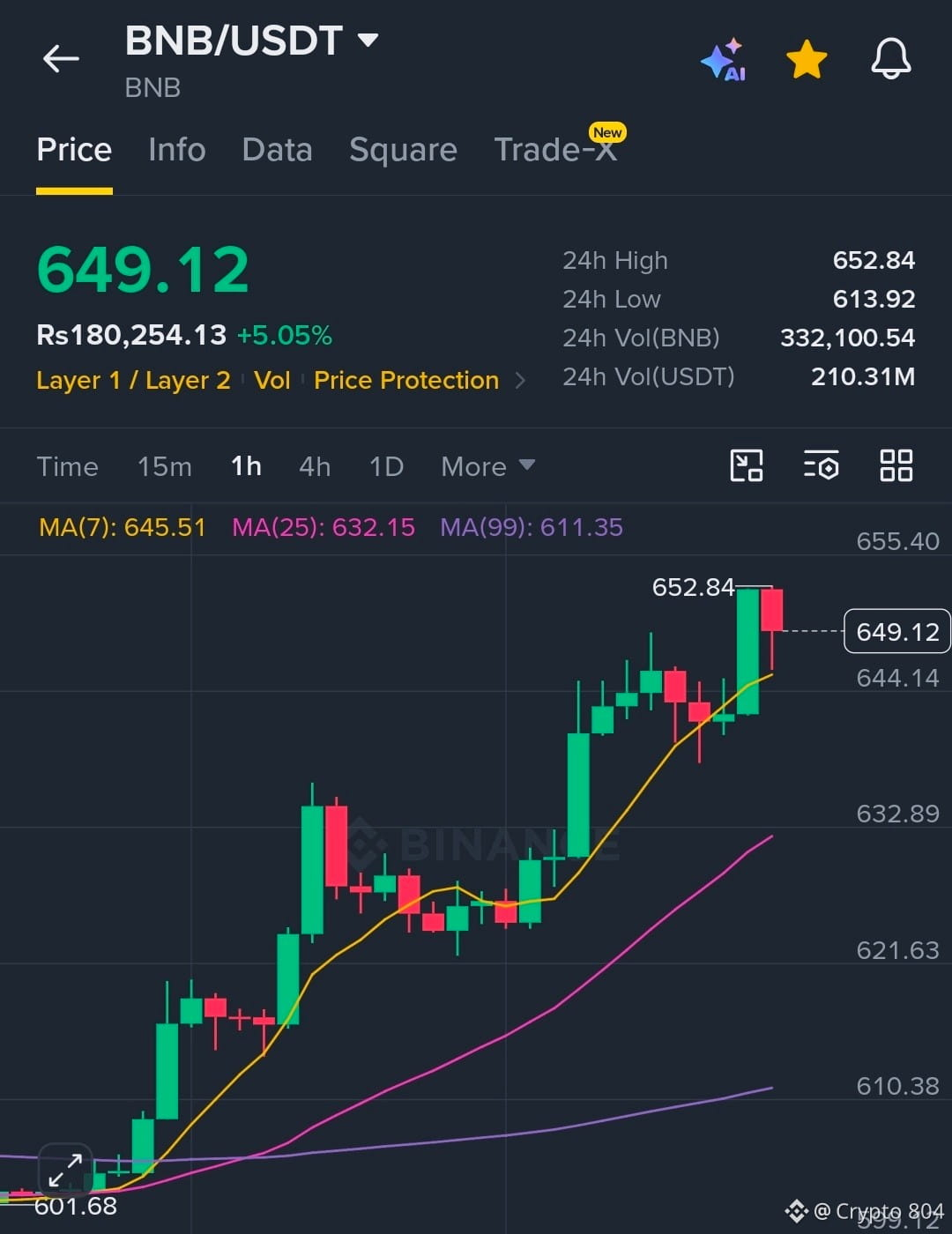Tap the 652.84 high label on chart

click(x=693, y=587)
